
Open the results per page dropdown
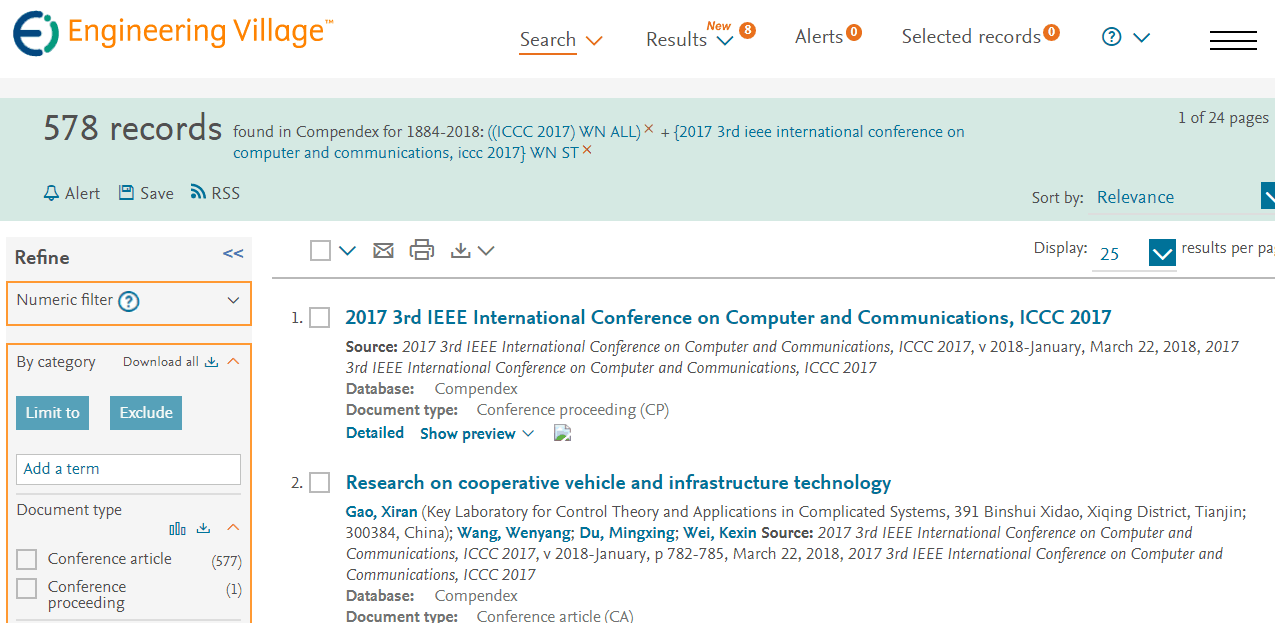pyautogui.click(x=1162, y=253)
